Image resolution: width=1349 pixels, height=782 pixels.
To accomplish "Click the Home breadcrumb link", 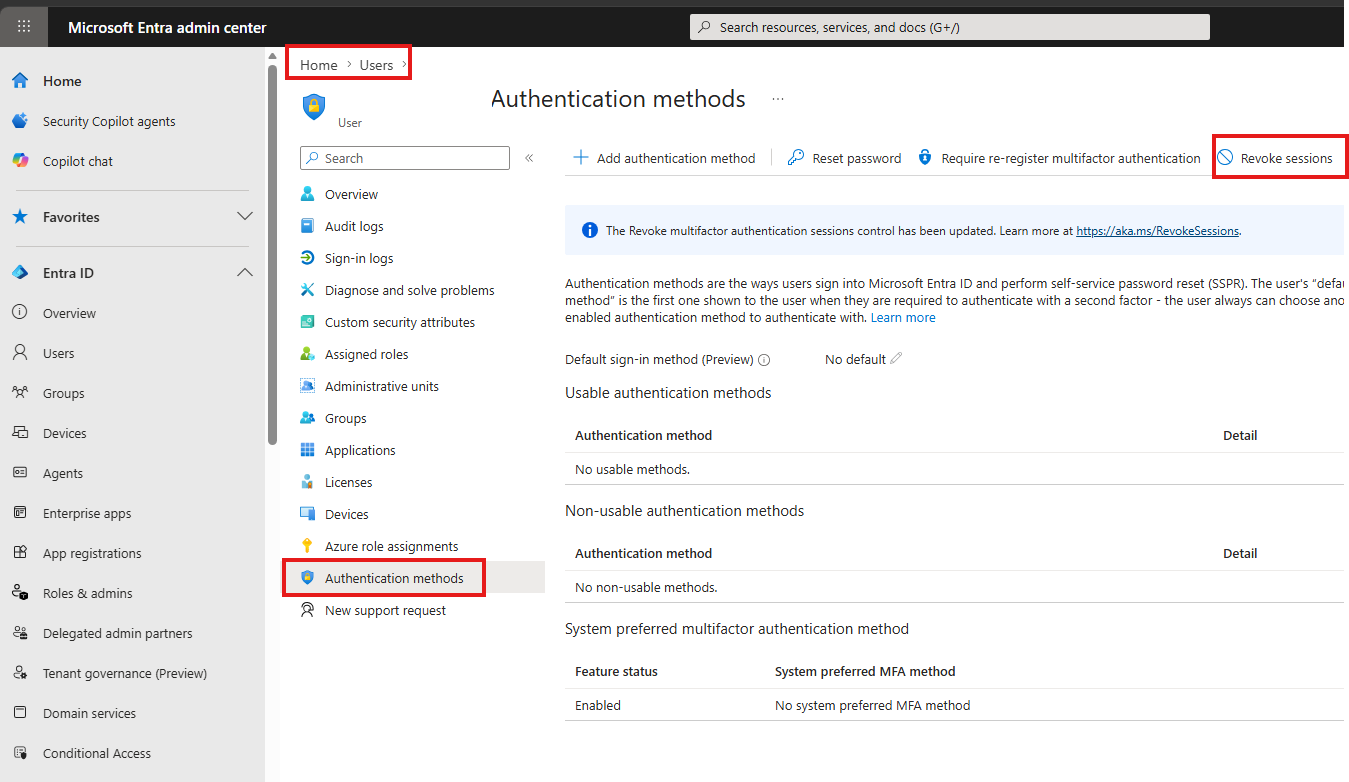I will coord(319,65).
